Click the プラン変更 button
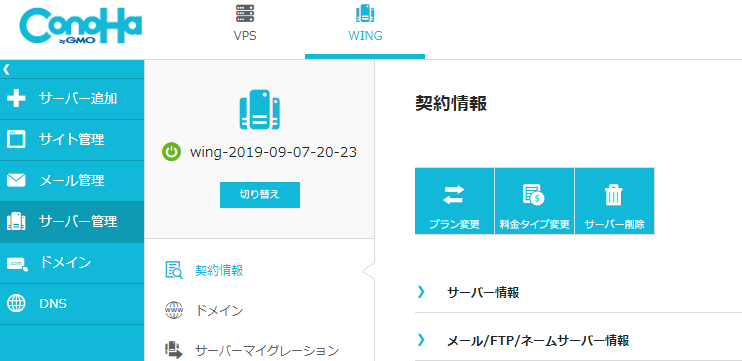 454,201
